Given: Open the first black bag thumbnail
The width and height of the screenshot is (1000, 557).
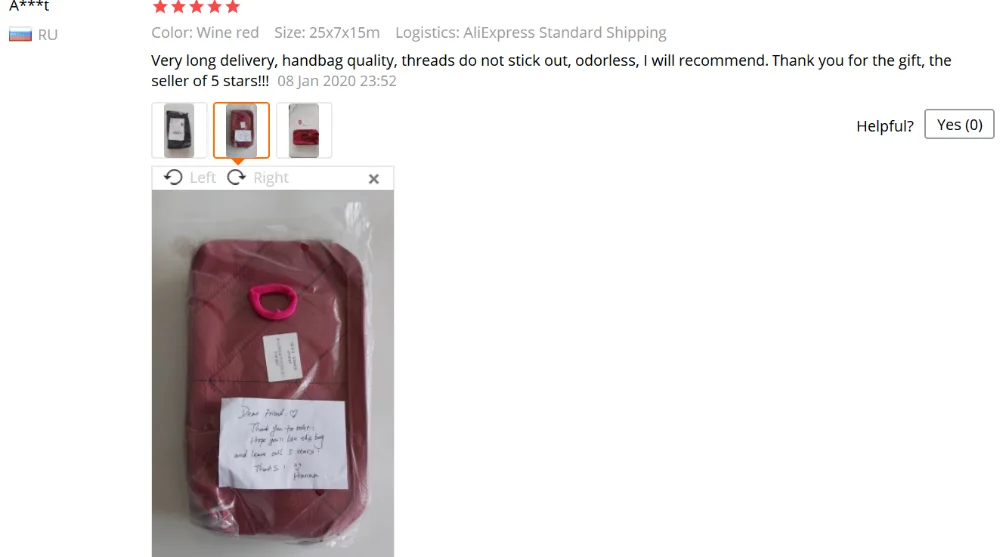Looking at the screenshot, I should click(x=179, y=130).
